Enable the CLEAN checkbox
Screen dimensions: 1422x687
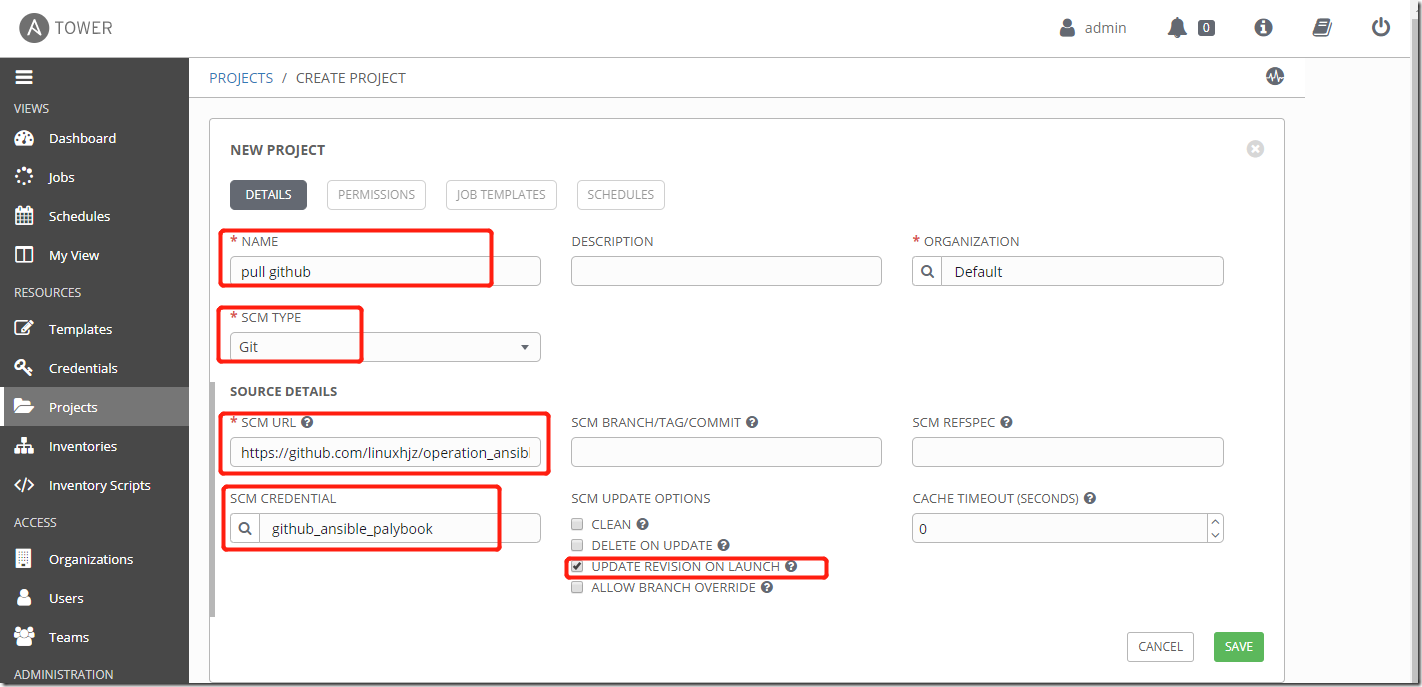[x=577, y=524]
